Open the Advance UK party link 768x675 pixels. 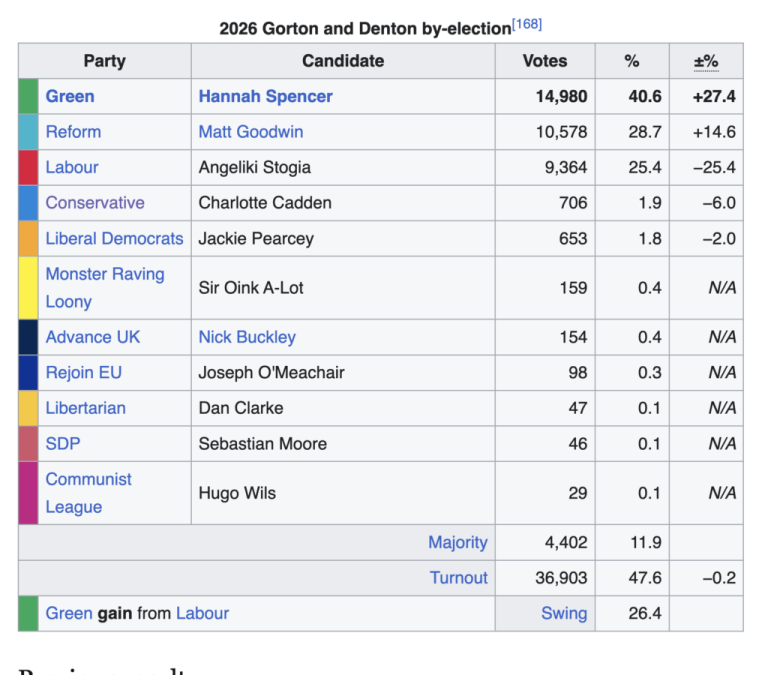[93, 337]
